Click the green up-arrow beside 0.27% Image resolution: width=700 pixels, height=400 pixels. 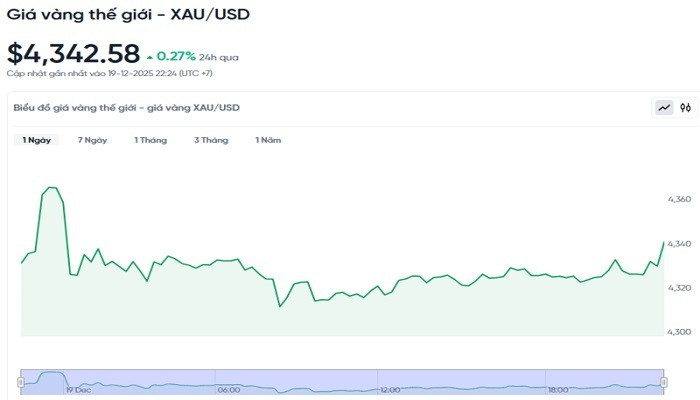point(149,57)
